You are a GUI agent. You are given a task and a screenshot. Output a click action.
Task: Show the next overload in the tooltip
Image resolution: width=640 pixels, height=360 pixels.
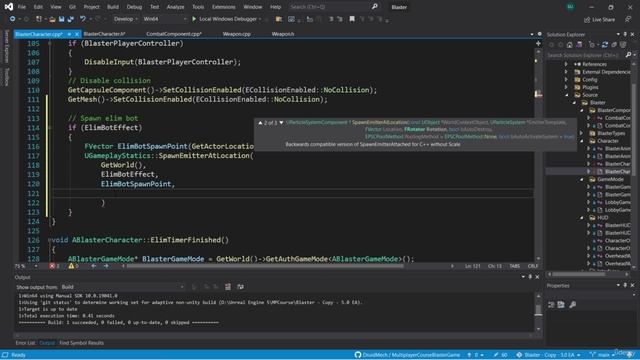[281, 122]
